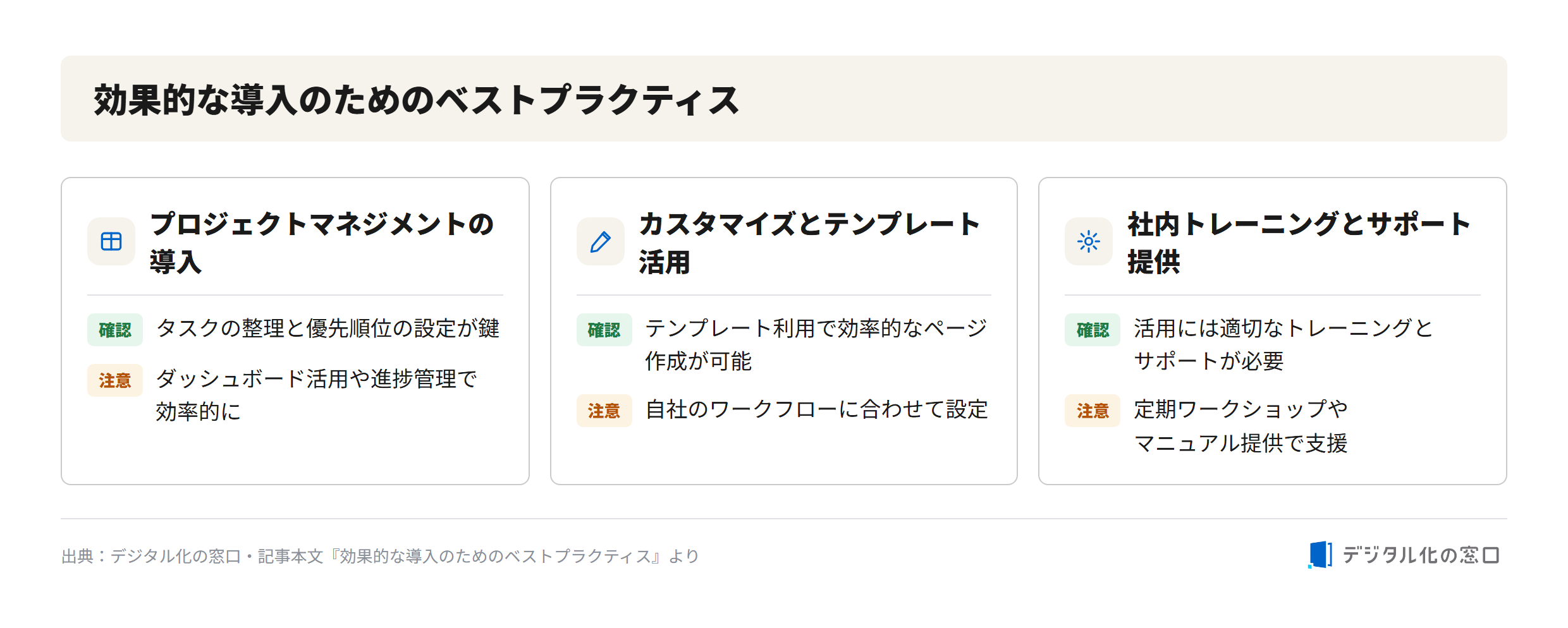Click the text ダッシュボード活用や進捗管理で効率的に
The image size is (1568, 628).
(316, 396)
